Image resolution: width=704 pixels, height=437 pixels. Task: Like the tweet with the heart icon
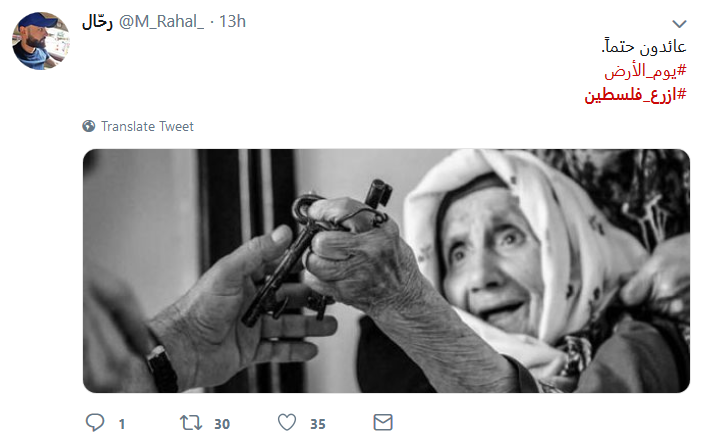click(287, 422)
